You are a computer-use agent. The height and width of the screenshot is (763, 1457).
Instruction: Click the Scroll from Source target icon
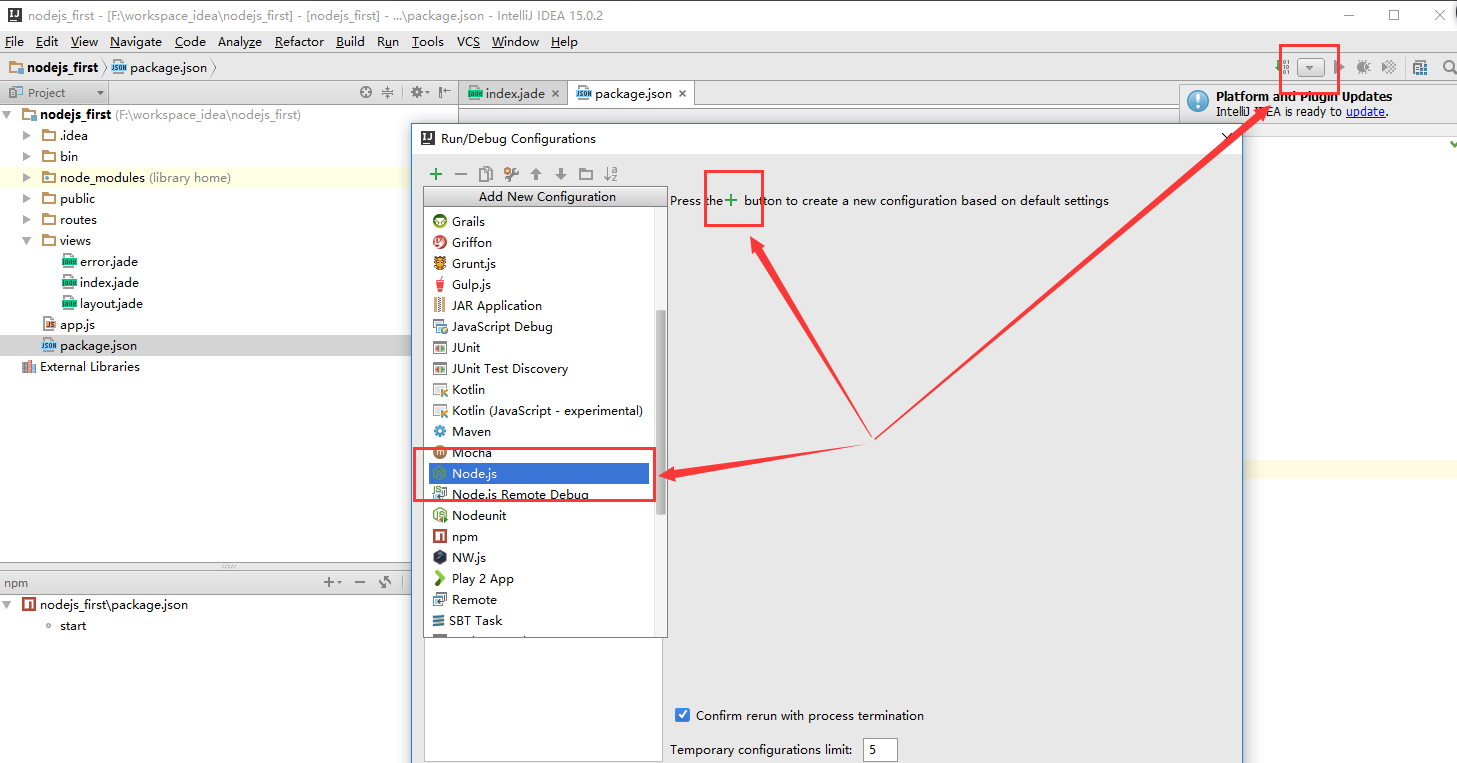(x=366, y=92)
